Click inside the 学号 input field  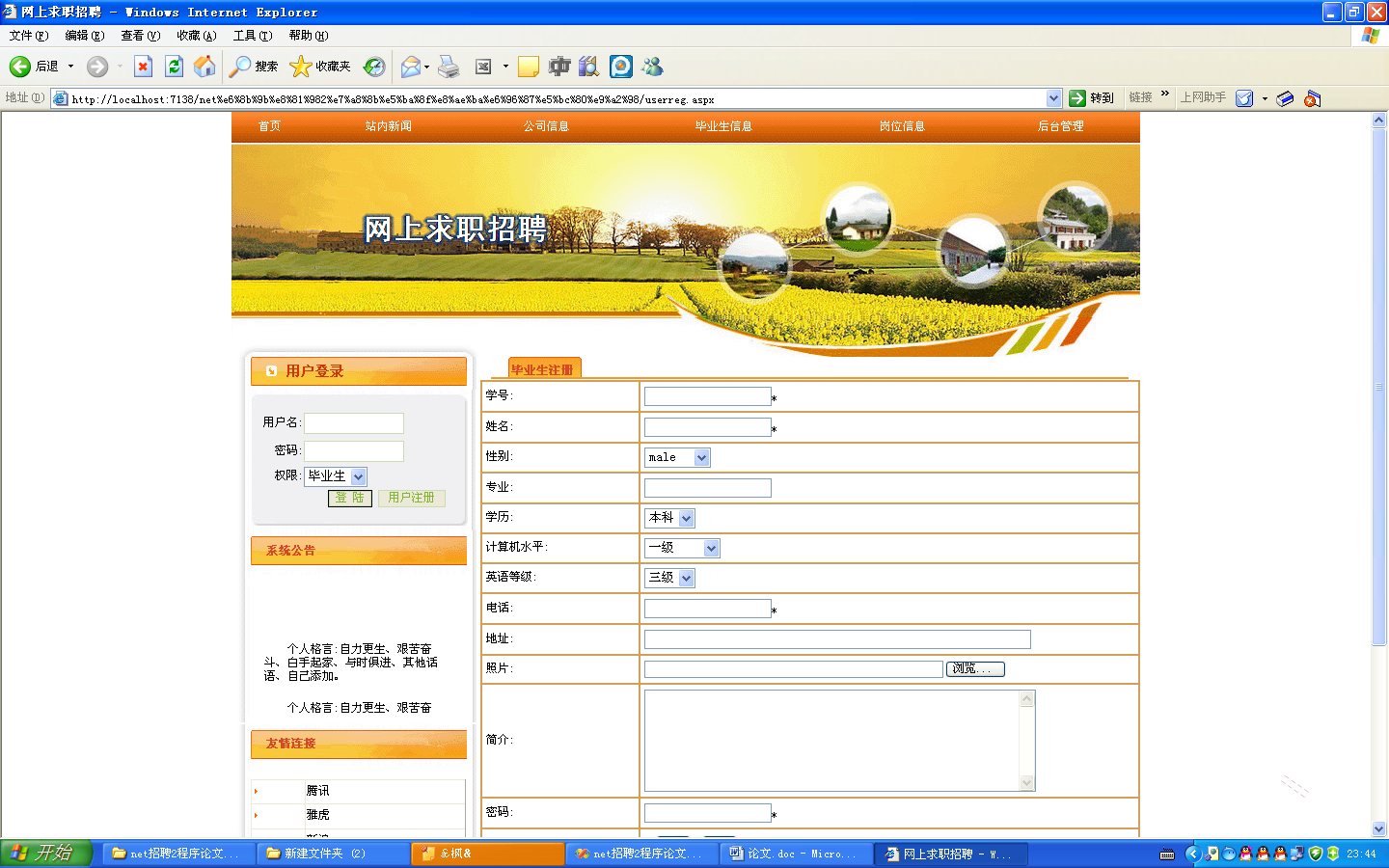click(707, 395)
